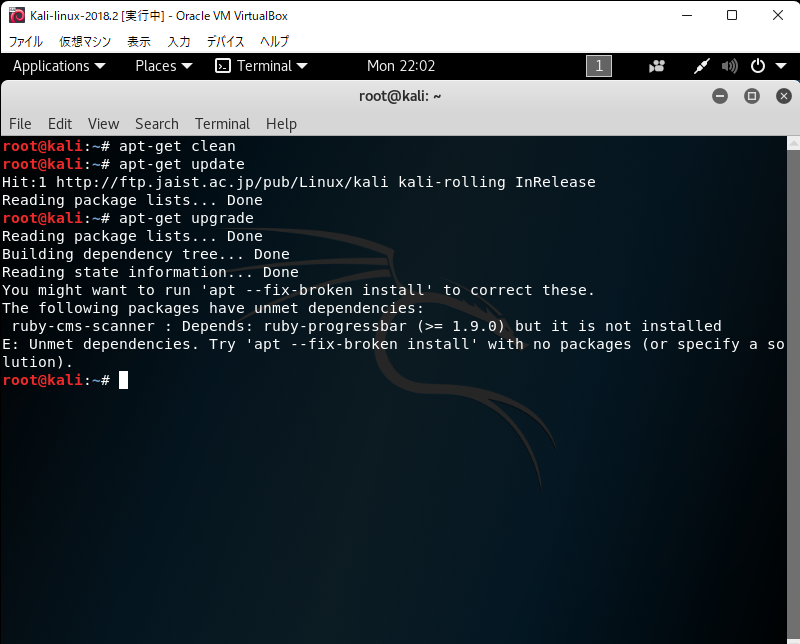Click the 'apt-get upgrade' command text
This screenshot has height=644, width=800.
(186, 218)
